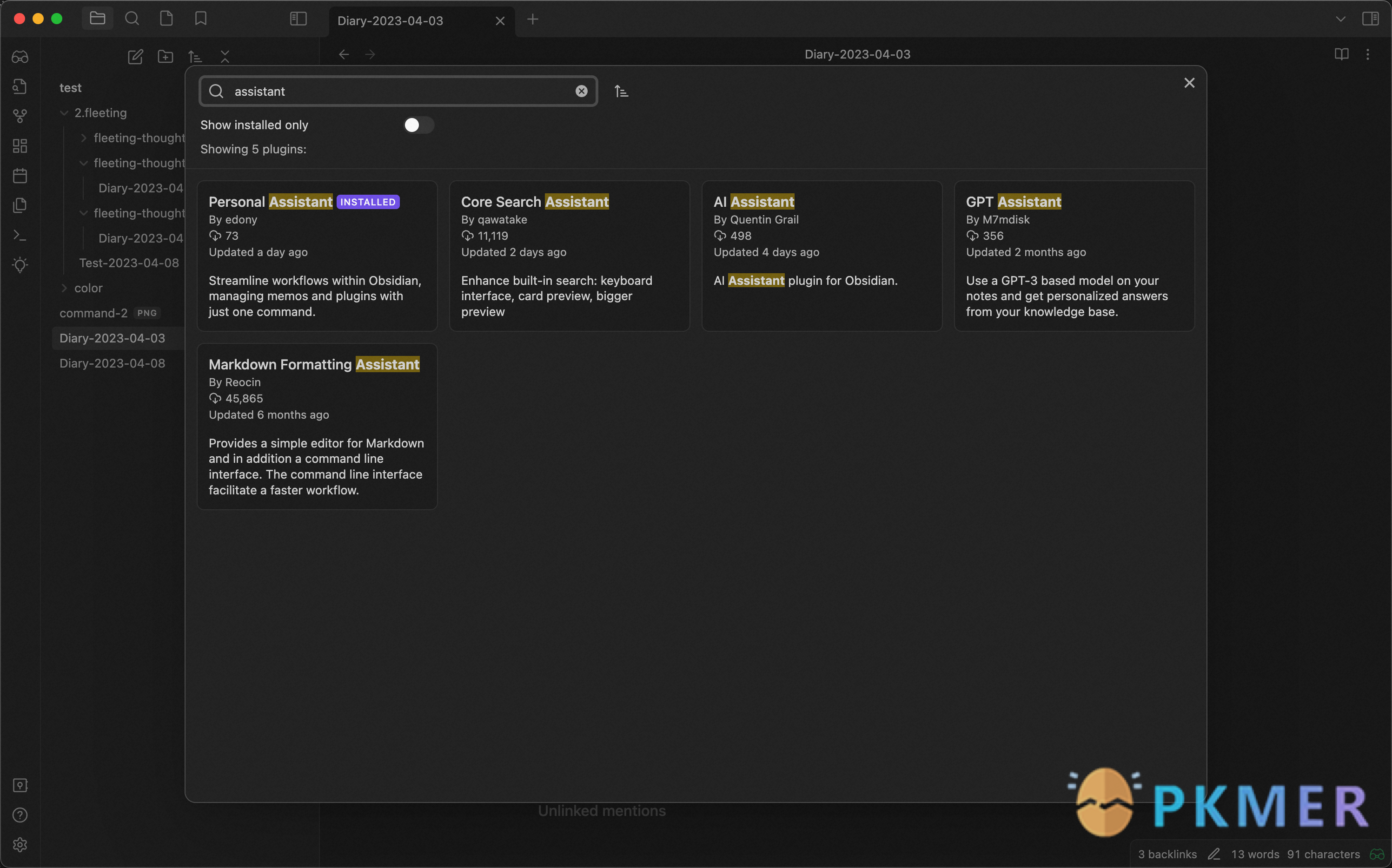
Task: Expand first fleeting-thought subfolder
Action: pyautogui.click(x=84, y=138)
